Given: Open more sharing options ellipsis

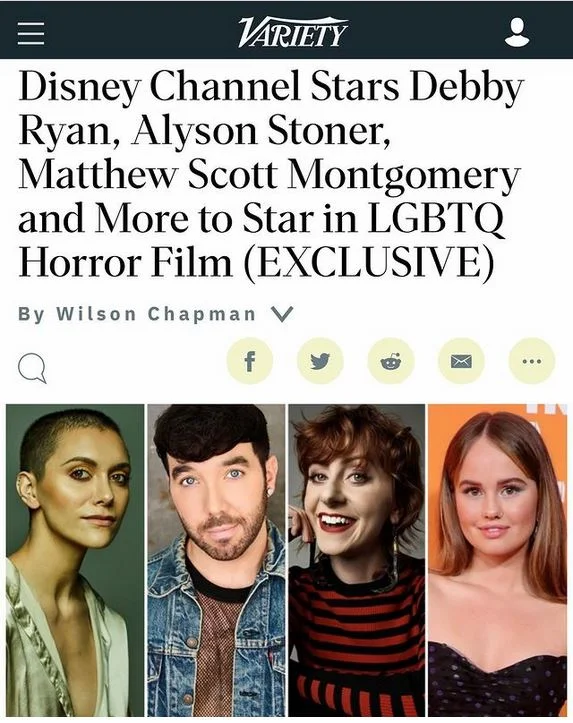Looking at the screenshot, I should tap(532, 361).
